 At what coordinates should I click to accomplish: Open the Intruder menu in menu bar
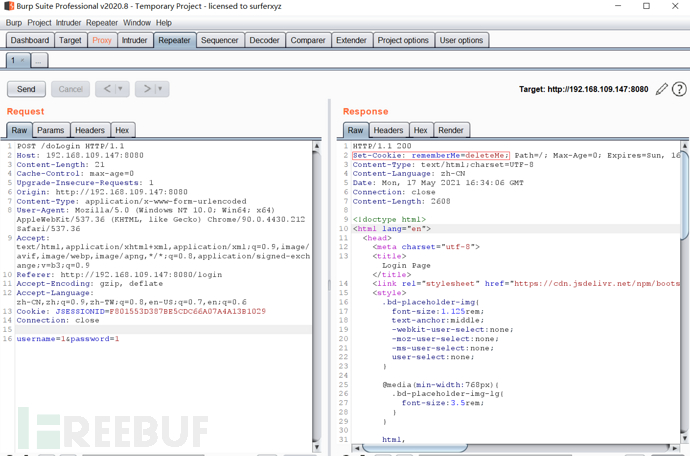click(x=68, y=22)
